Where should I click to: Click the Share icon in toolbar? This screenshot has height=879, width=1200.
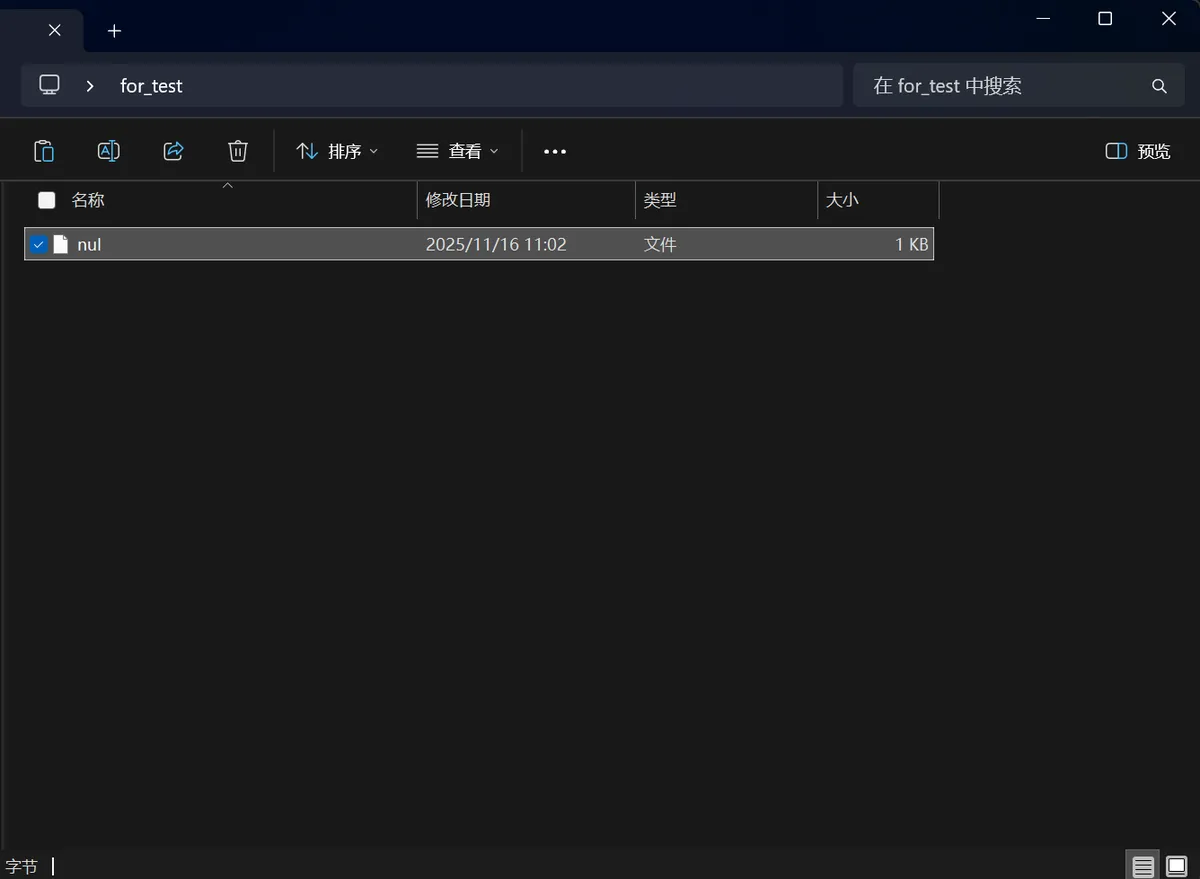coord(173,151)
